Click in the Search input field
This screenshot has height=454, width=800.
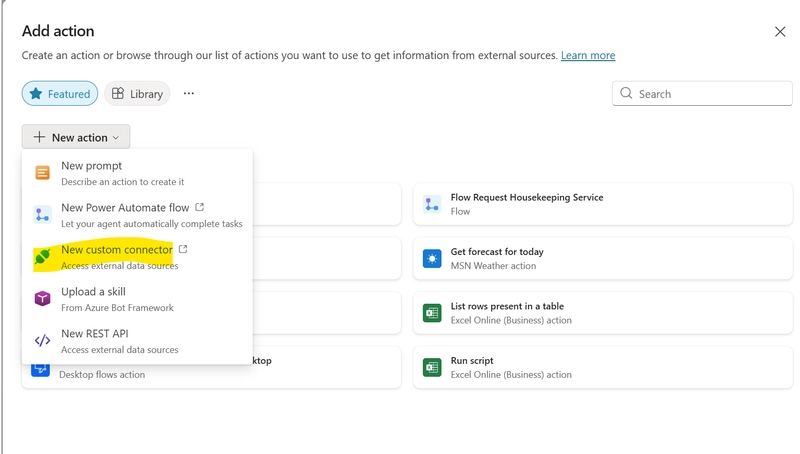click(x=702, y=93)
